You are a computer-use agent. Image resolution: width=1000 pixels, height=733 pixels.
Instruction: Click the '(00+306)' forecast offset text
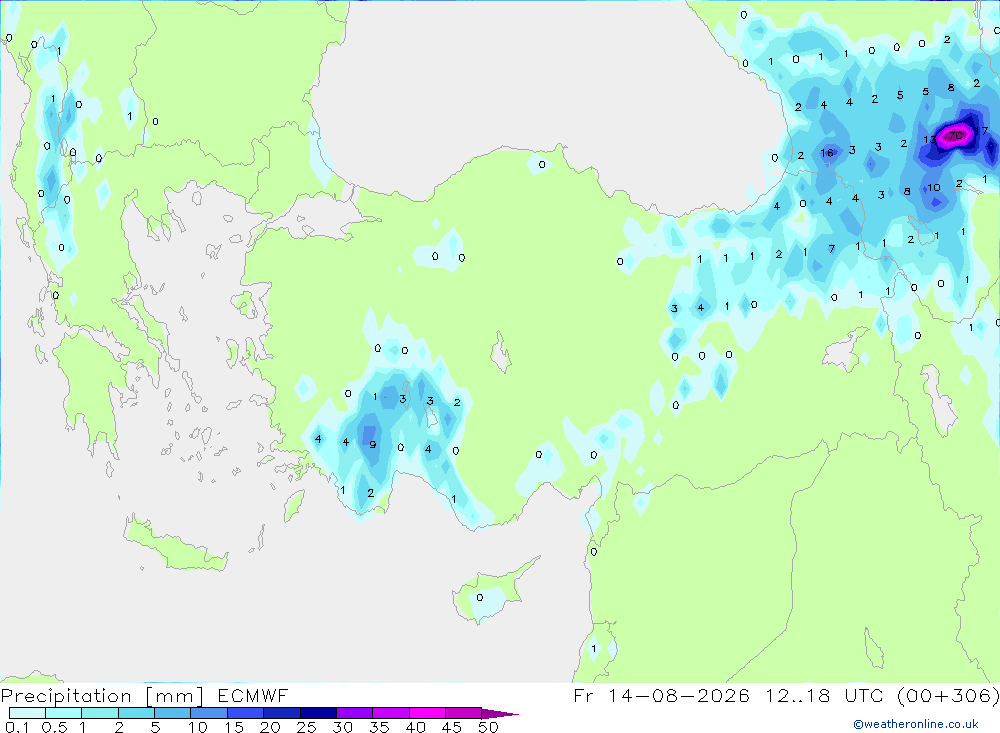tap(948, 695)
